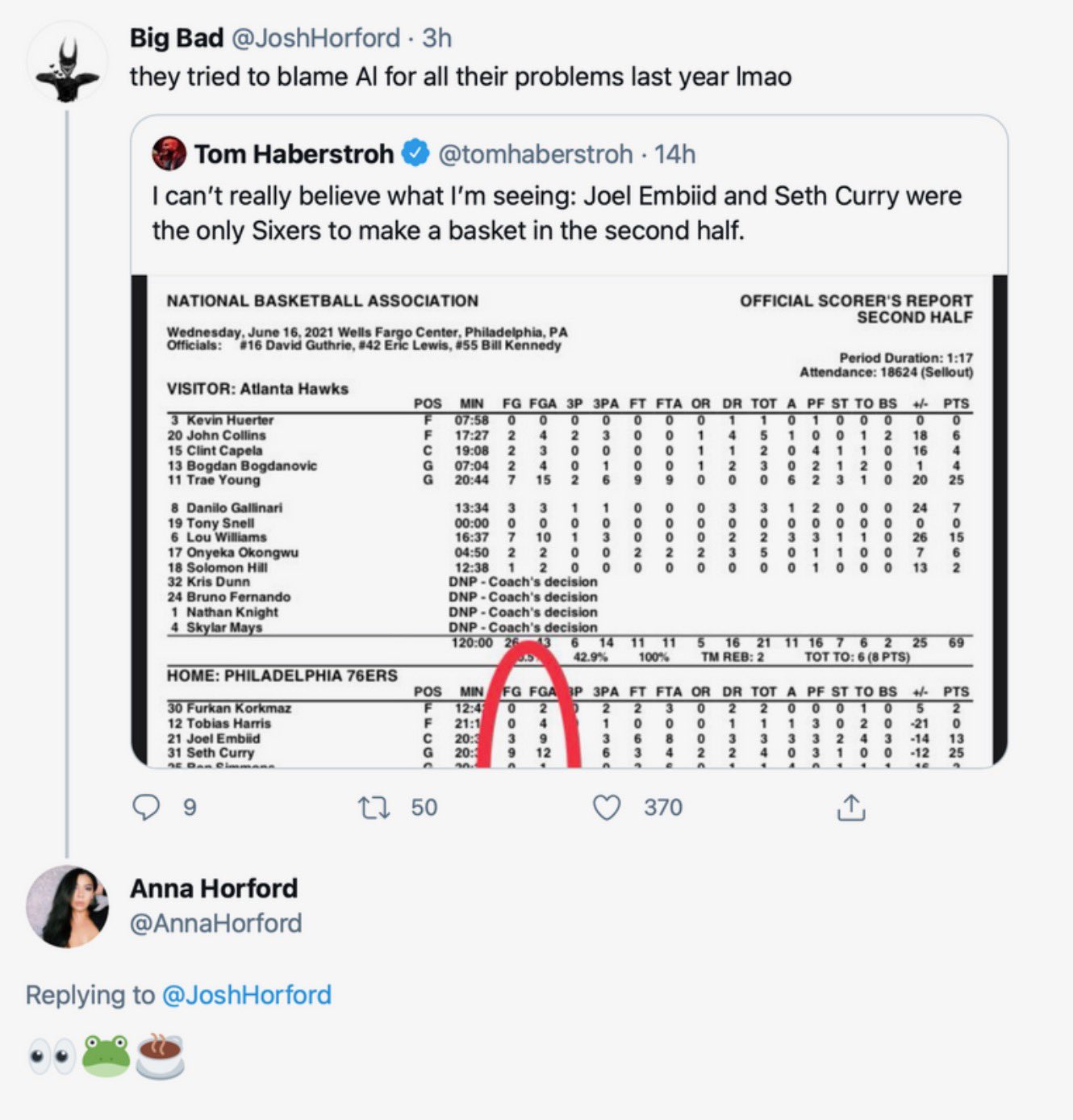The width and height of the screenshot is (1073, 1120).
Task: Click the 14h quoted tweet timestamp
Action: tap(674, 153)
